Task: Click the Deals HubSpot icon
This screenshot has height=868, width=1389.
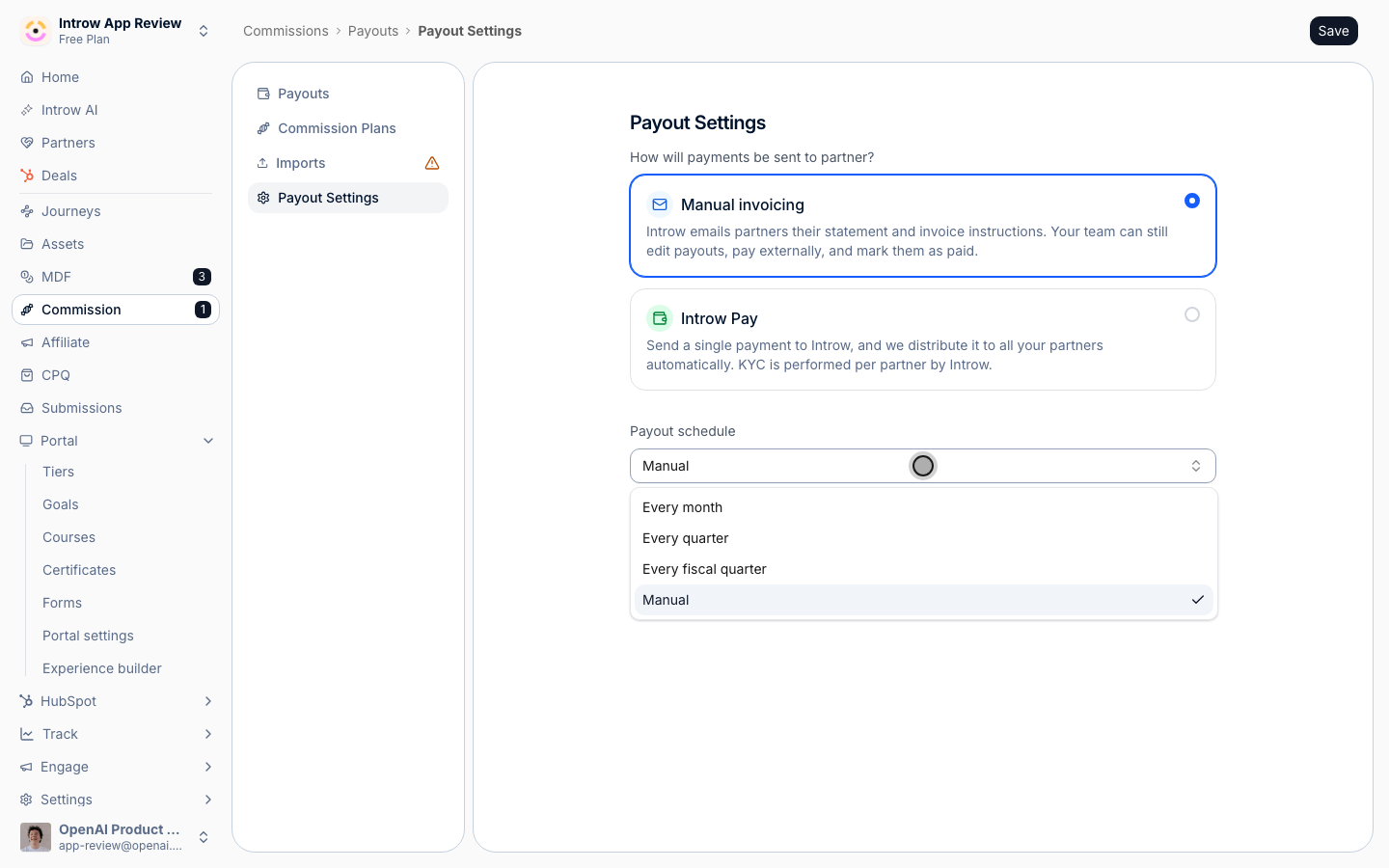Action: pos(27,176)
